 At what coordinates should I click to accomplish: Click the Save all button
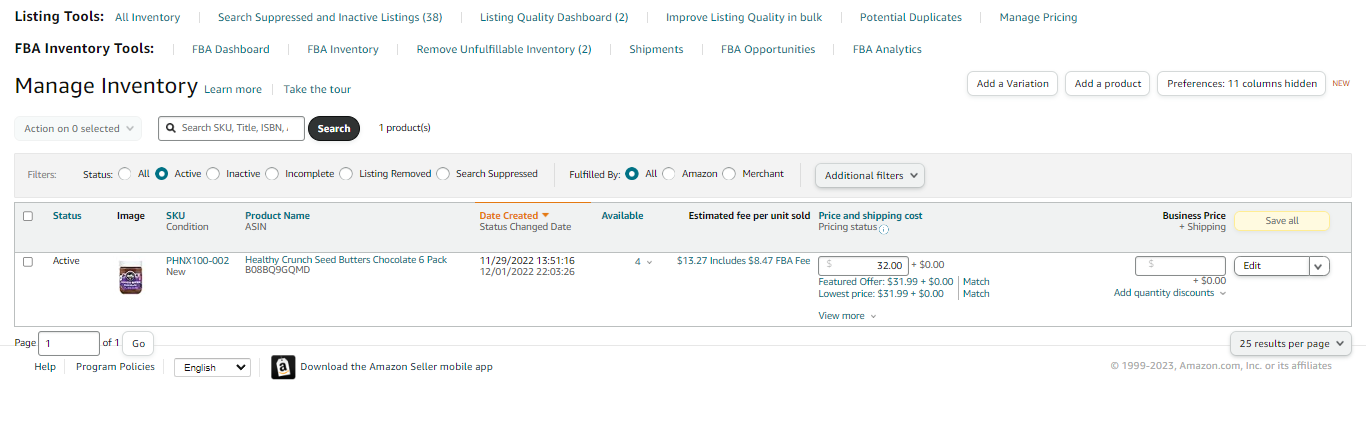click(x=1282, y=221)
